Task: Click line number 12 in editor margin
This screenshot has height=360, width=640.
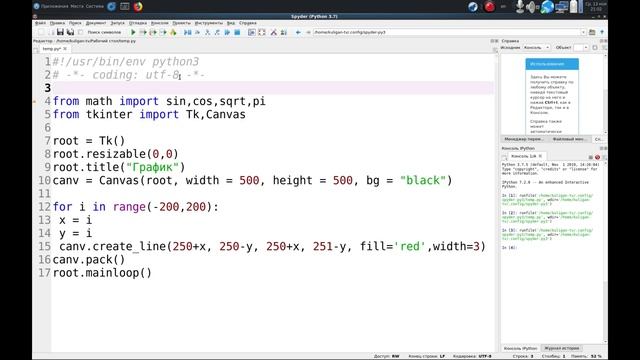Action: coord(44,207)
